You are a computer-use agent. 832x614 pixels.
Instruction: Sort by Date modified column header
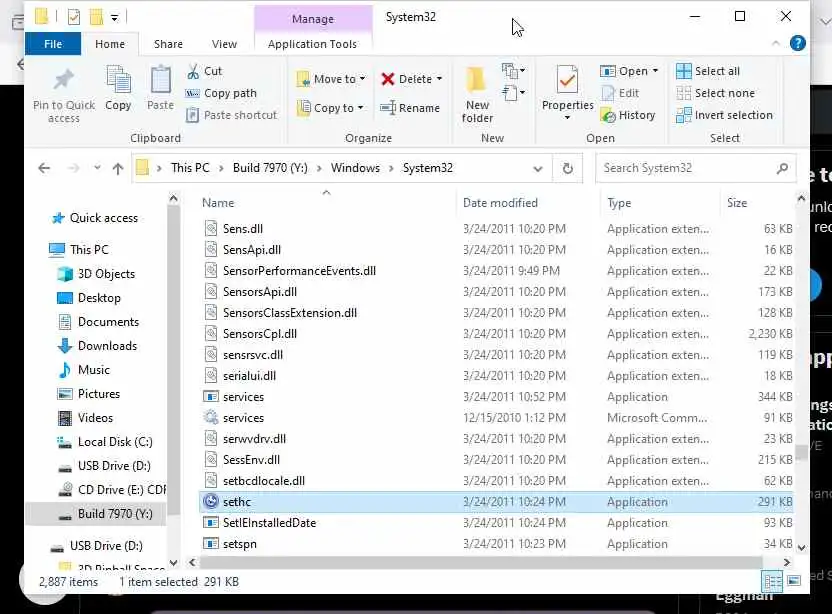click(500, 203)
